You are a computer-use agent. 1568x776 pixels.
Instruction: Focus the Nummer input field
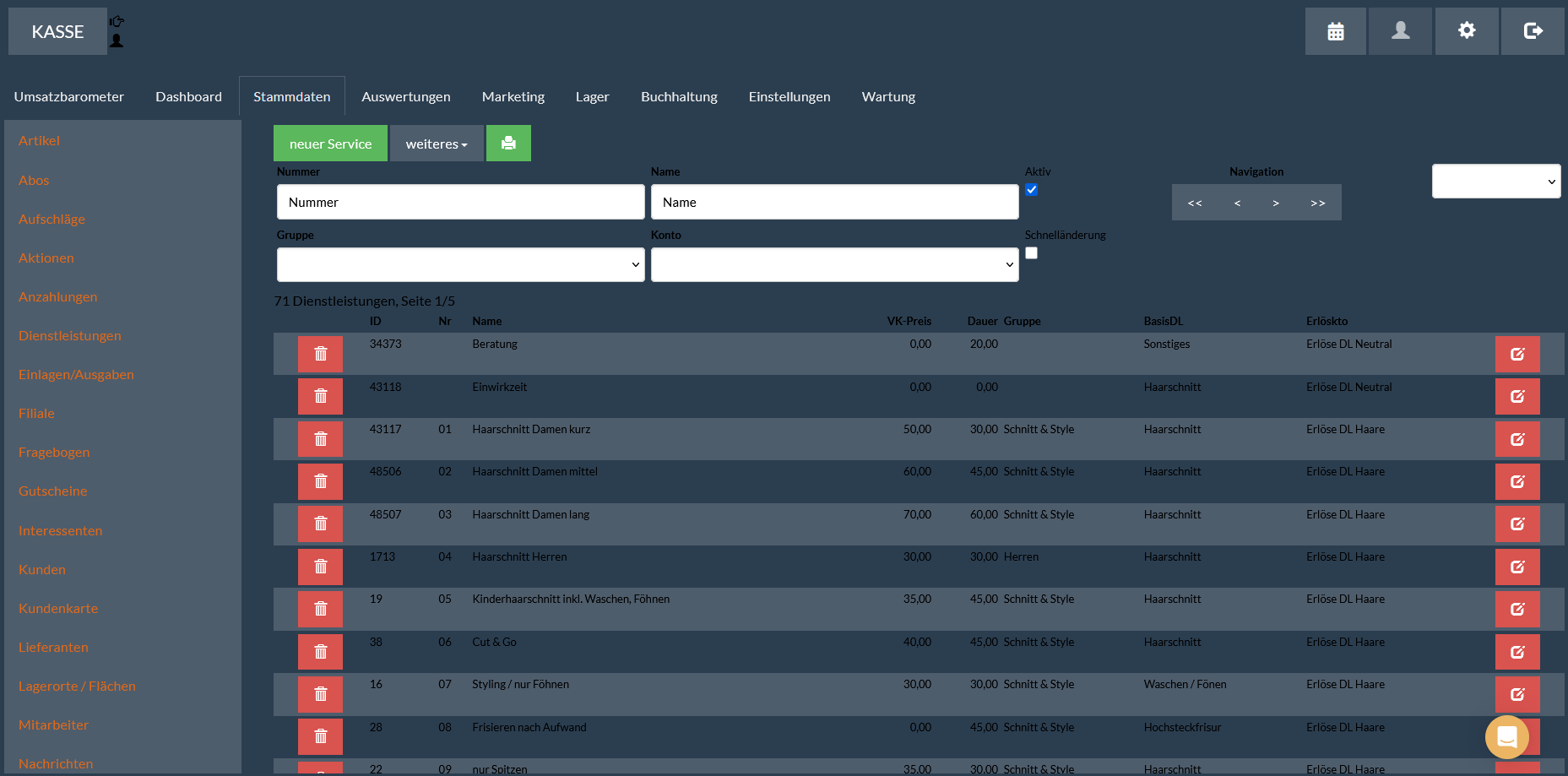460,203
